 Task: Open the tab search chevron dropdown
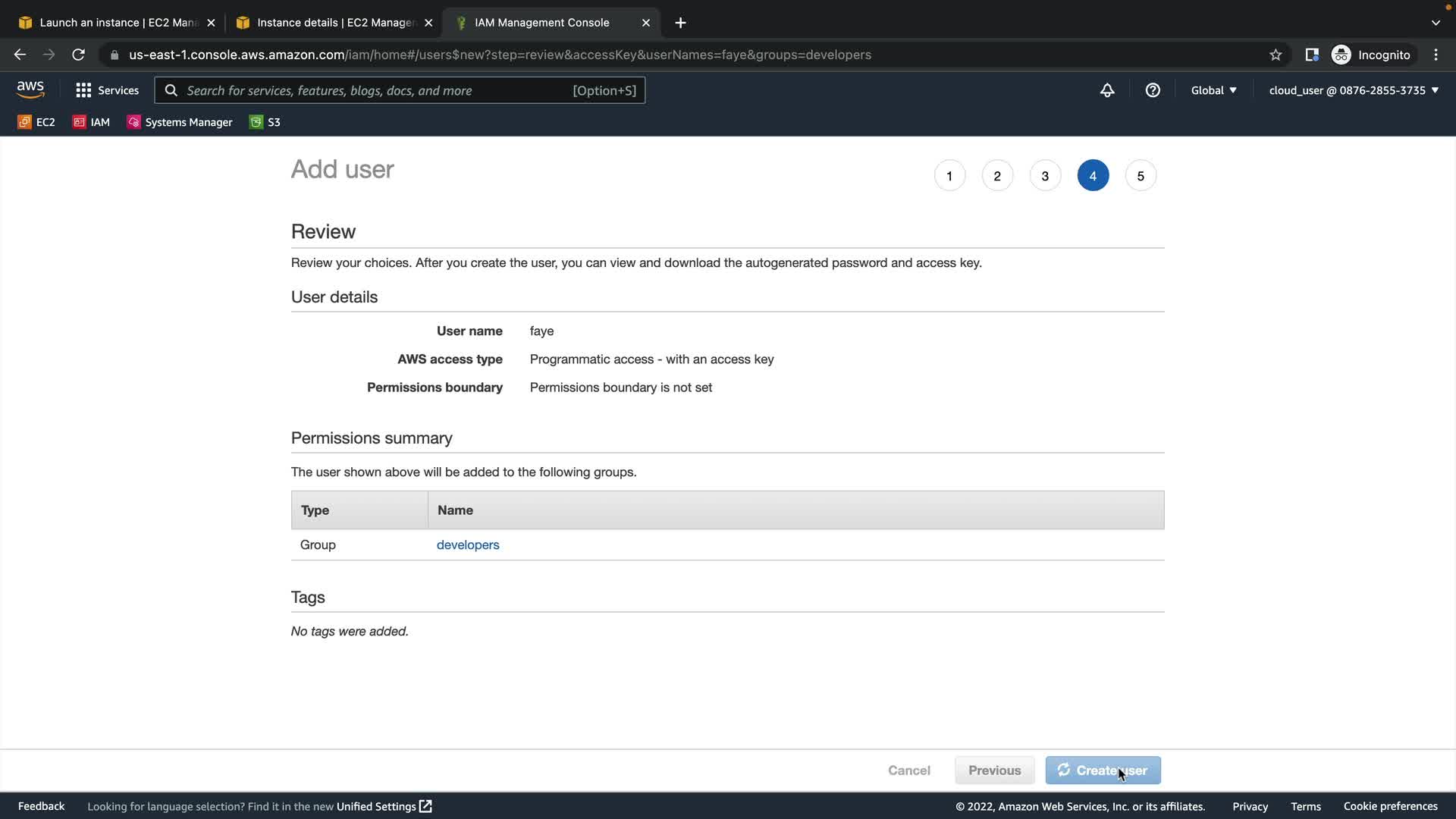pyautogui.click(x=1436, y=23)
